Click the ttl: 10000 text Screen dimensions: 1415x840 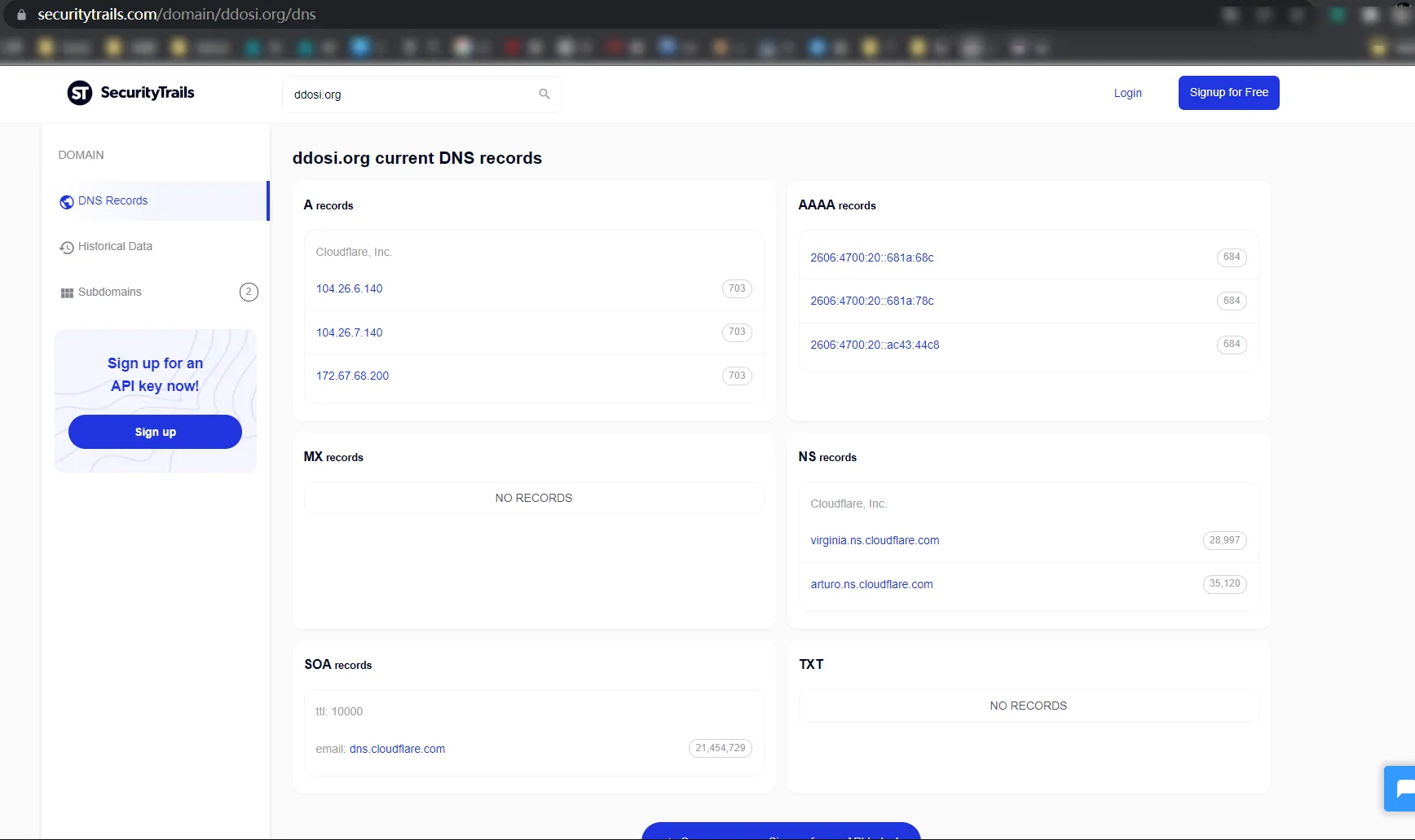339,711
